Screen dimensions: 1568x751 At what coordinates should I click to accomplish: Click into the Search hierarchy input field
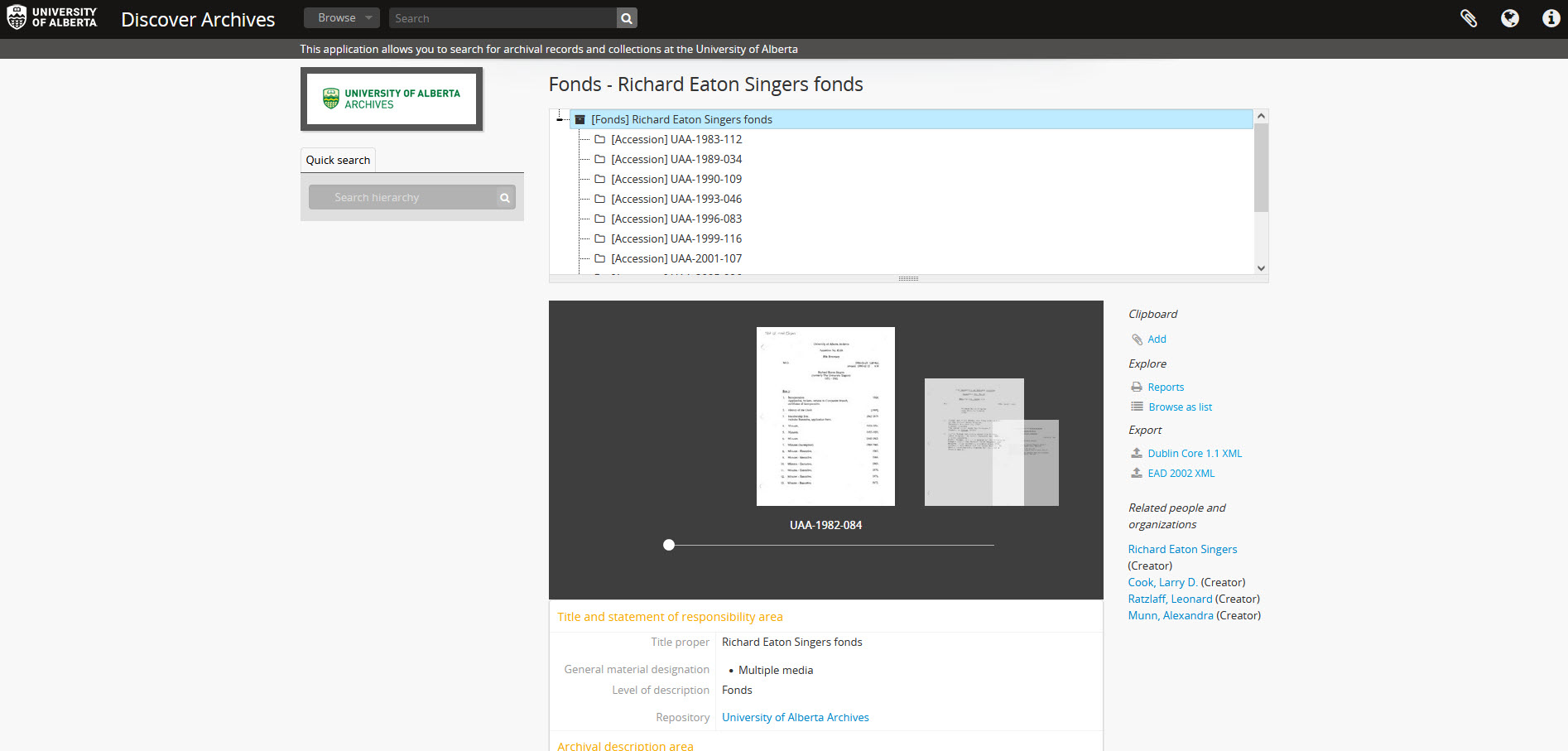402,198
